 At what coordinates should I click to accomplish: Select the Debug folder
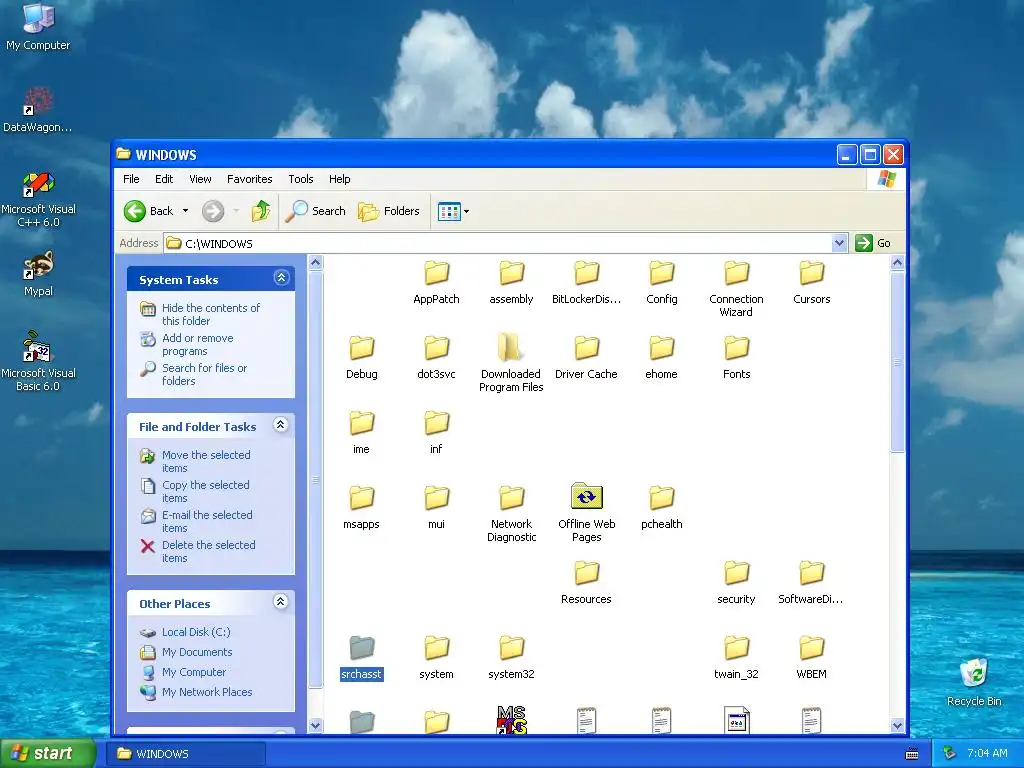[x=361, y=357]
